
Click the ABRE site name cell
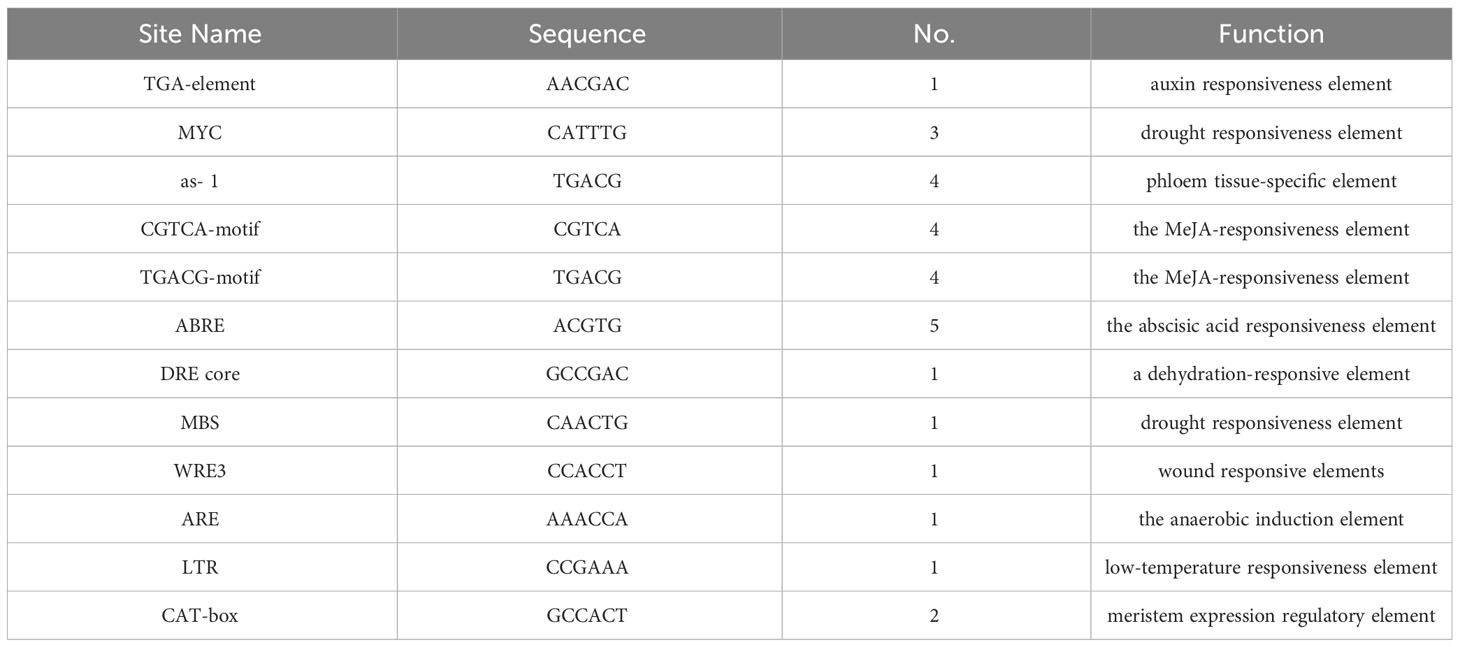[x=200, y=326]
